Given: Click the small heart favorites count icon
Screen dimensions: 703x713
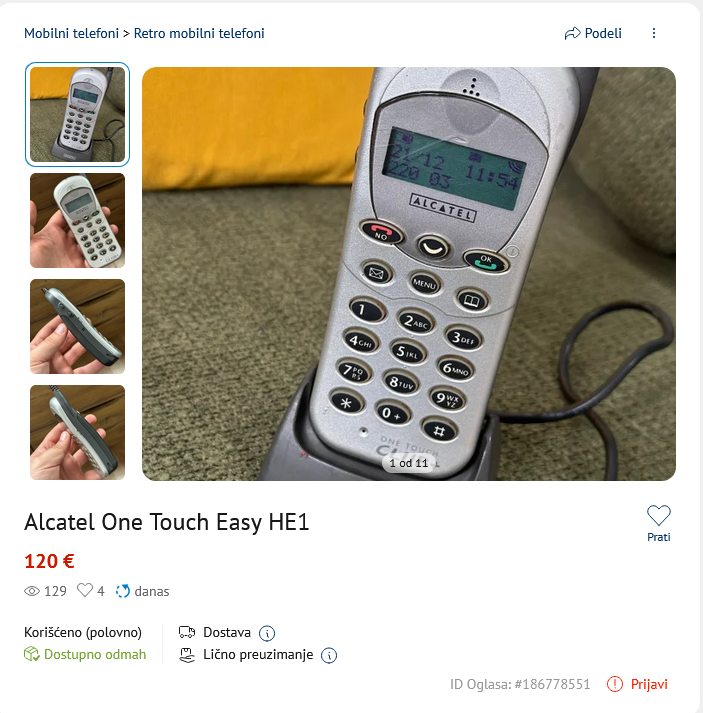Looking at the screenshot, I should (85, 590).
